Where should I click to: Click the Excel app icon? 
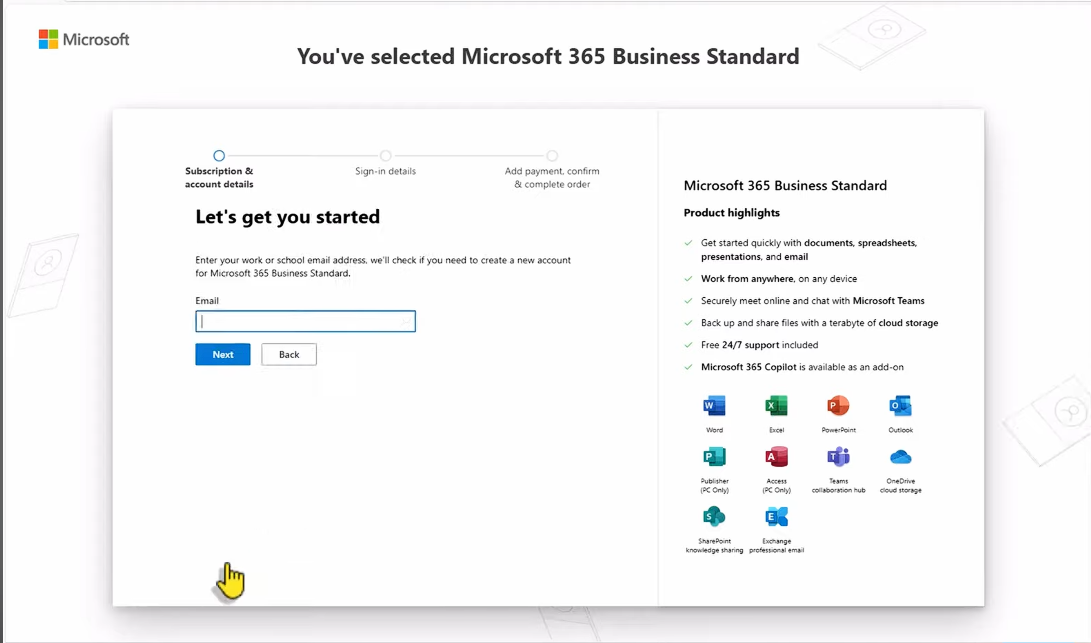coord(776,406)
